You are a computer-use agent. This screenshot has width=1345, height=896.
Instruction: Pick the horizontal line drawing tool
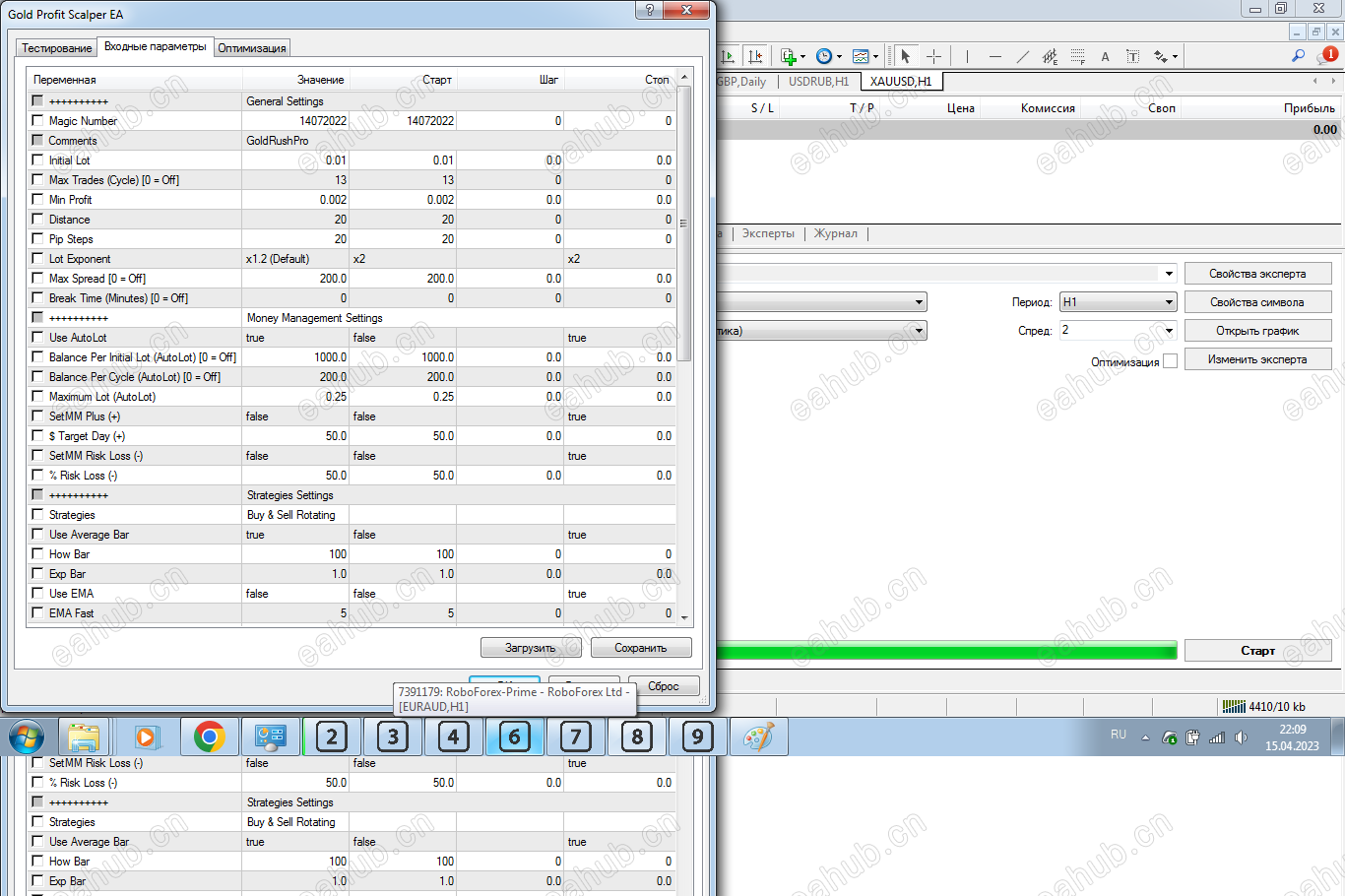coord(995,56)
